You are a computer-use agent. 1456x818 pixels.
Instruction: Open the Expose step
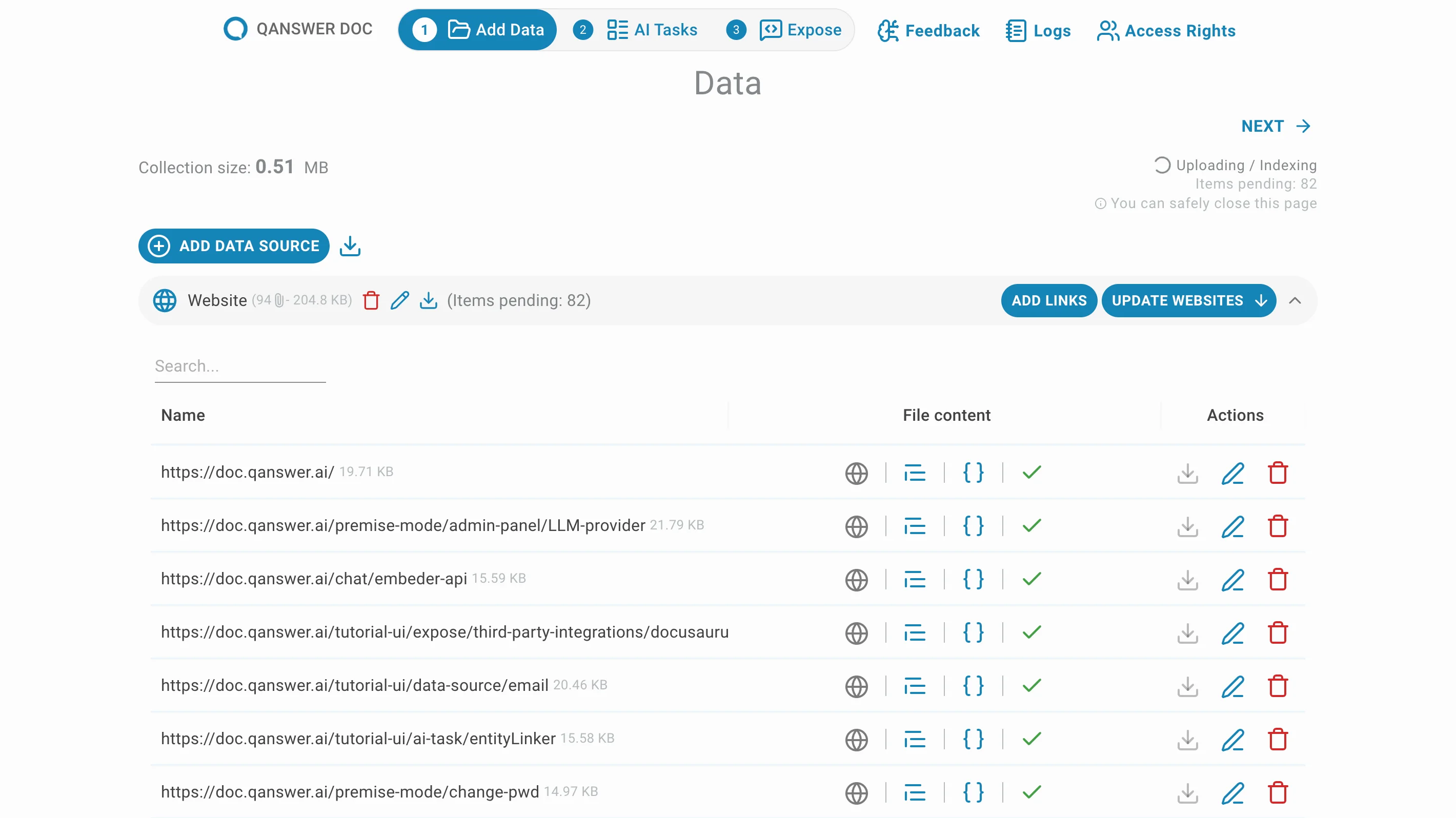(784, 30)
